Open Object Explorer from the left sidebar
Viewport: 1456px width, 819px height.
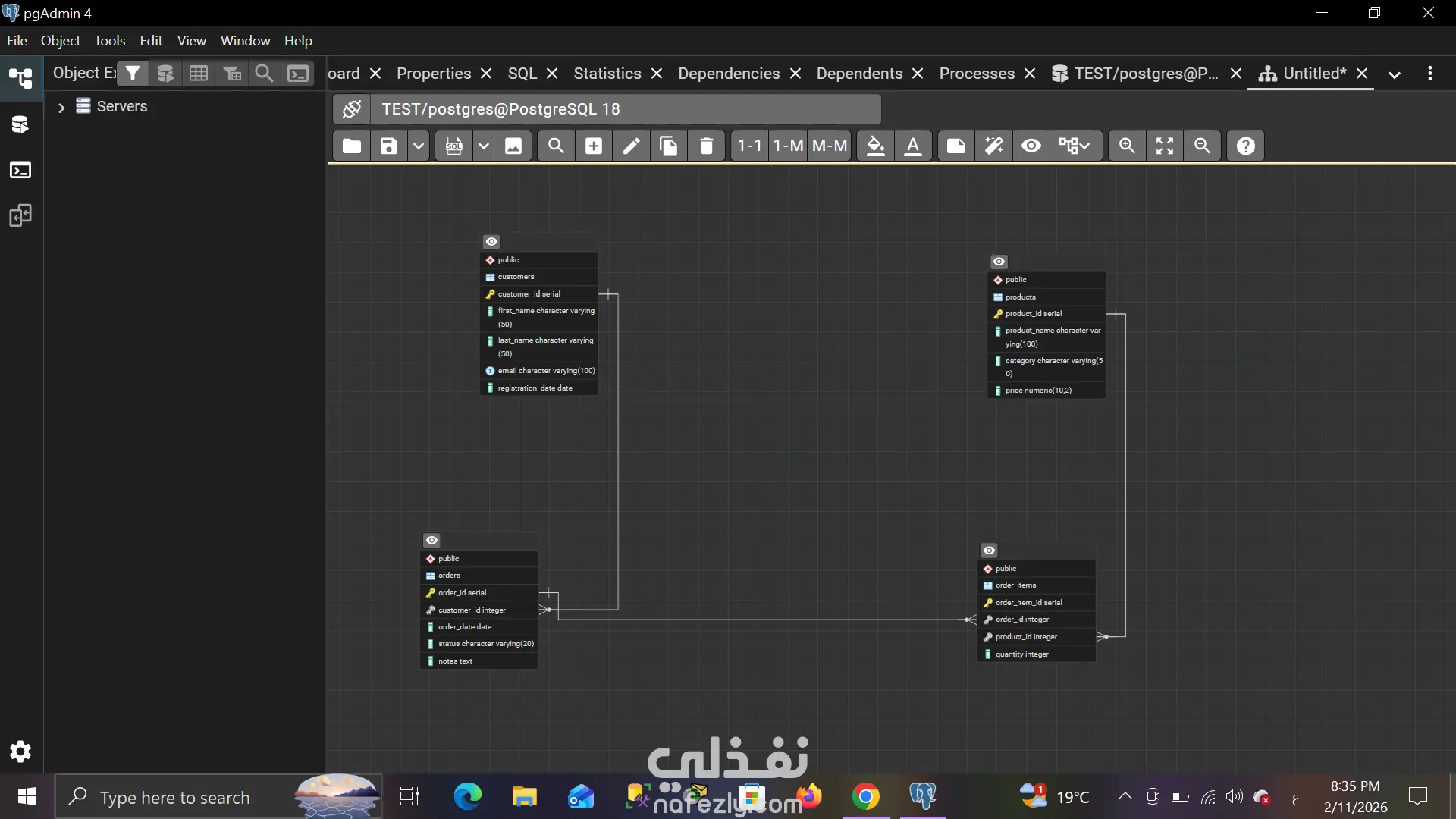[20, 77]
